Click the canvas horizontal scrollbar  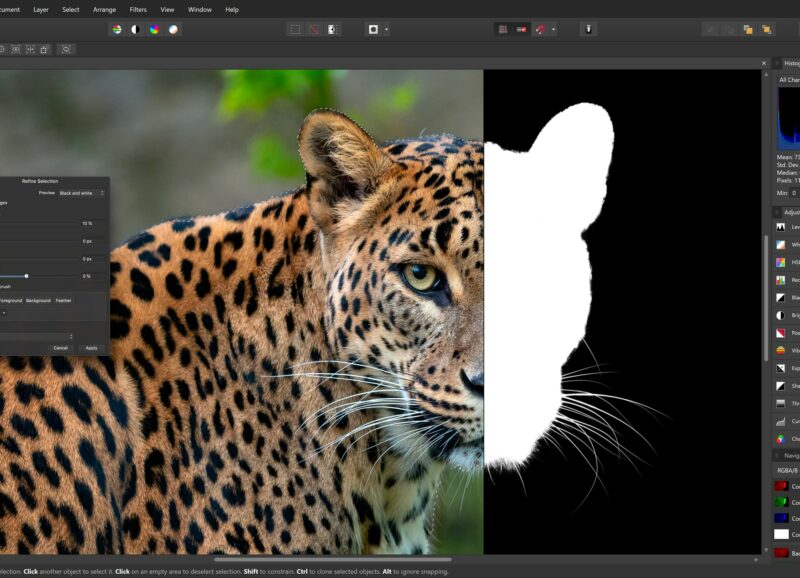coord(332,560)
